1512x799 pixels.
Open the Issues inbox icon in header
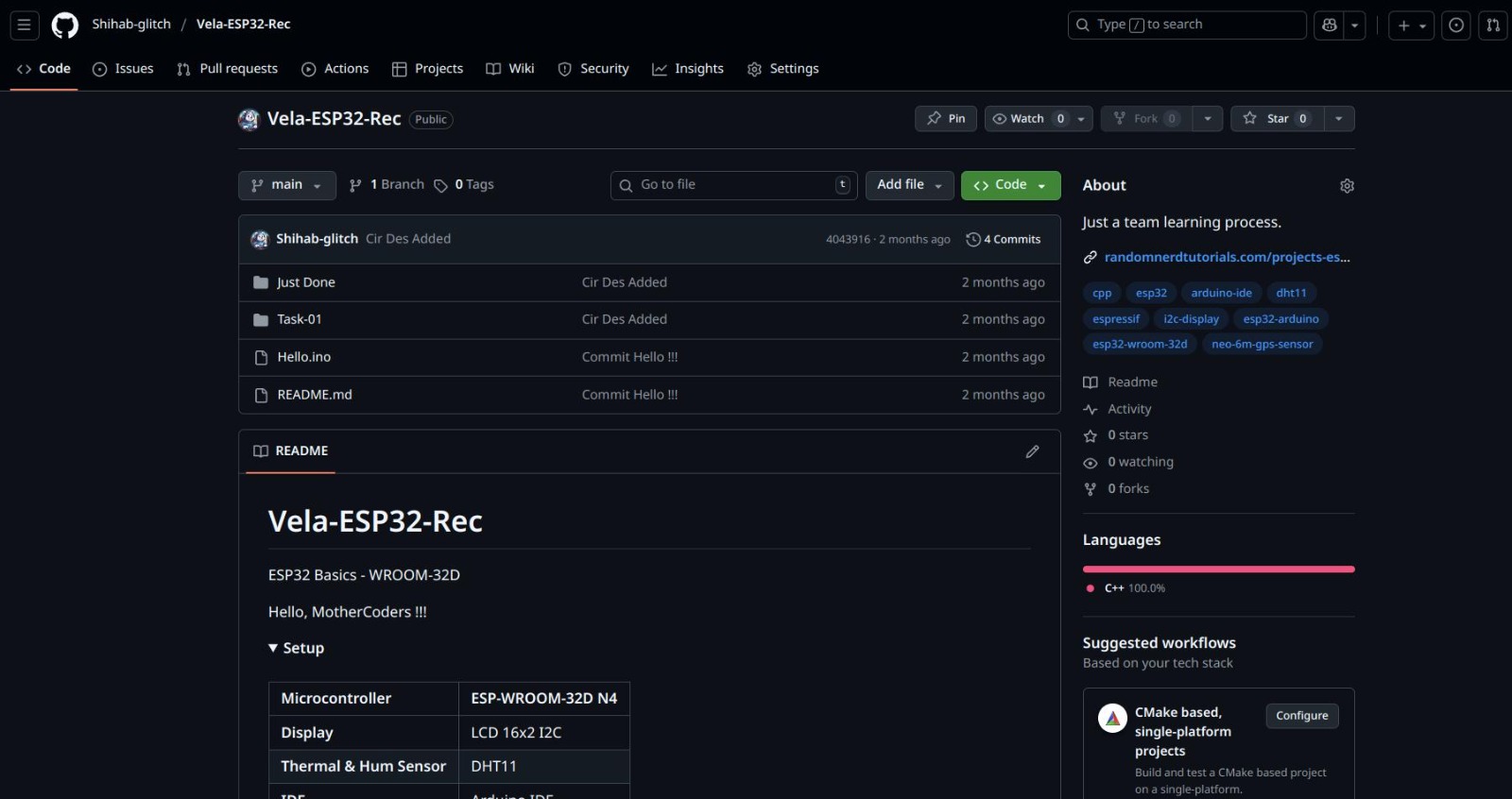coord(1456,25)
